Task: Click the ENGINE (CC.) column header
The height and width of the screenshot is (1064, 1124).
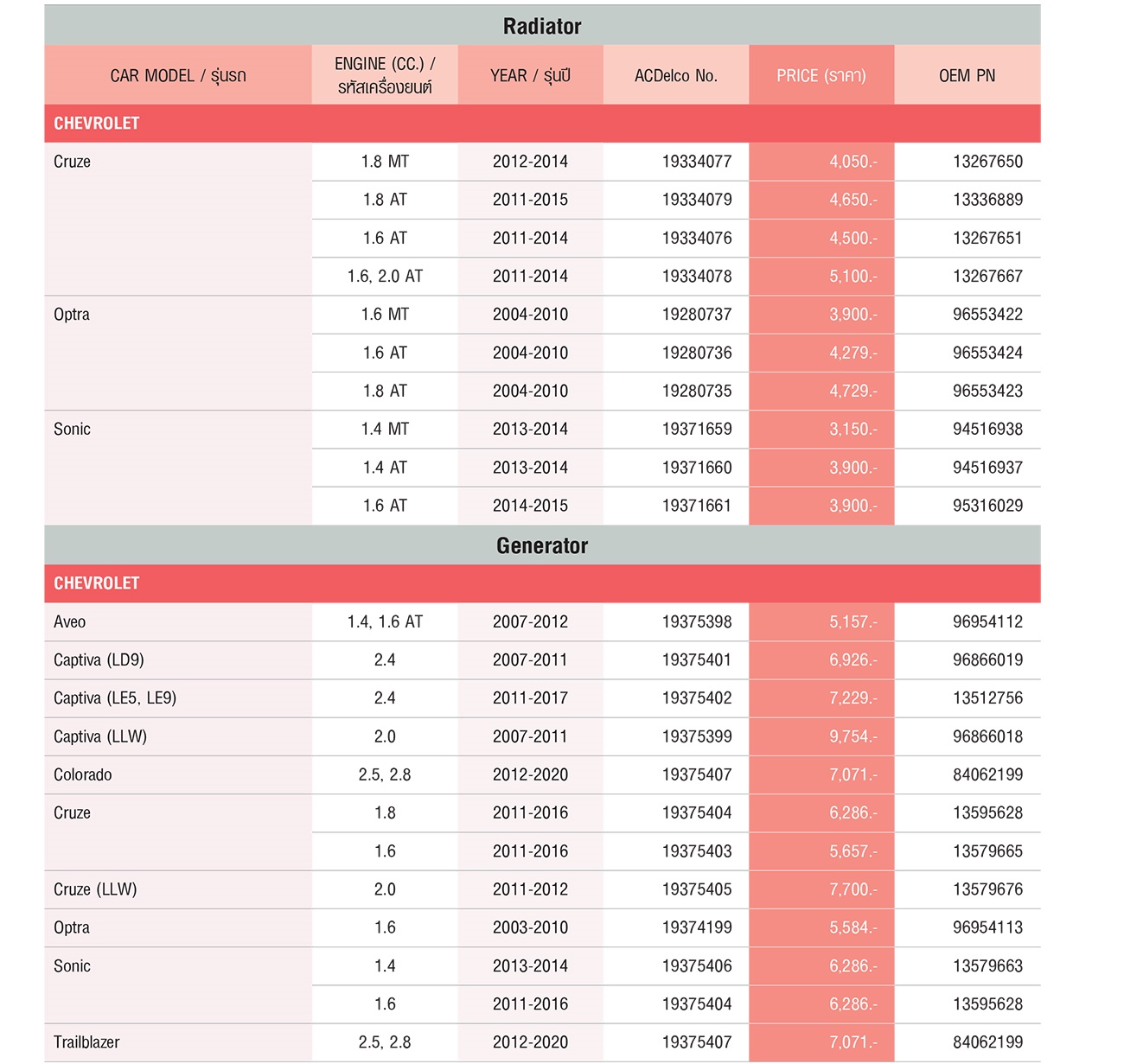Action: tap(385, 75)
